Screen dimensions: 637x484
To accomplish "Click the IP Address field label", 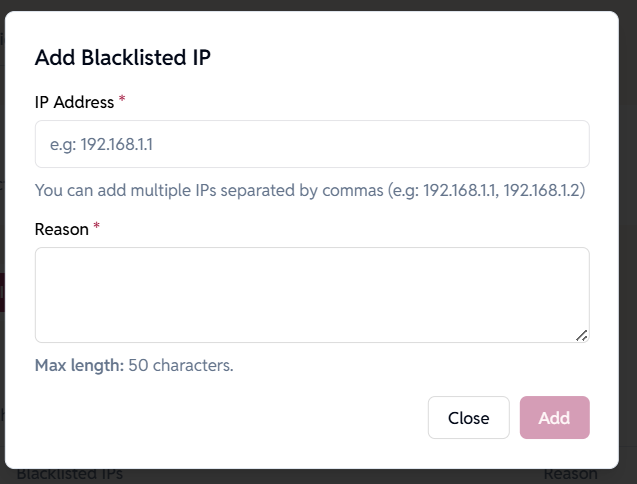I will pyautogui.click(x=74, y=102).
